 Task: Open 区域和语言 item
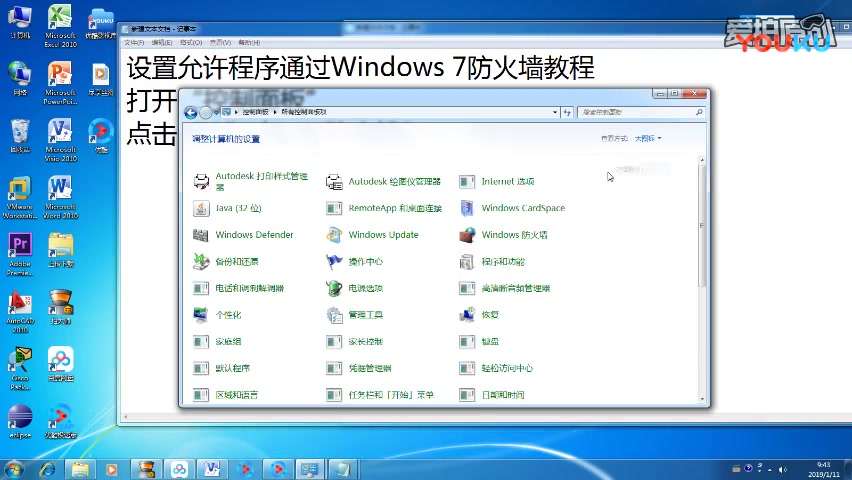225,395
